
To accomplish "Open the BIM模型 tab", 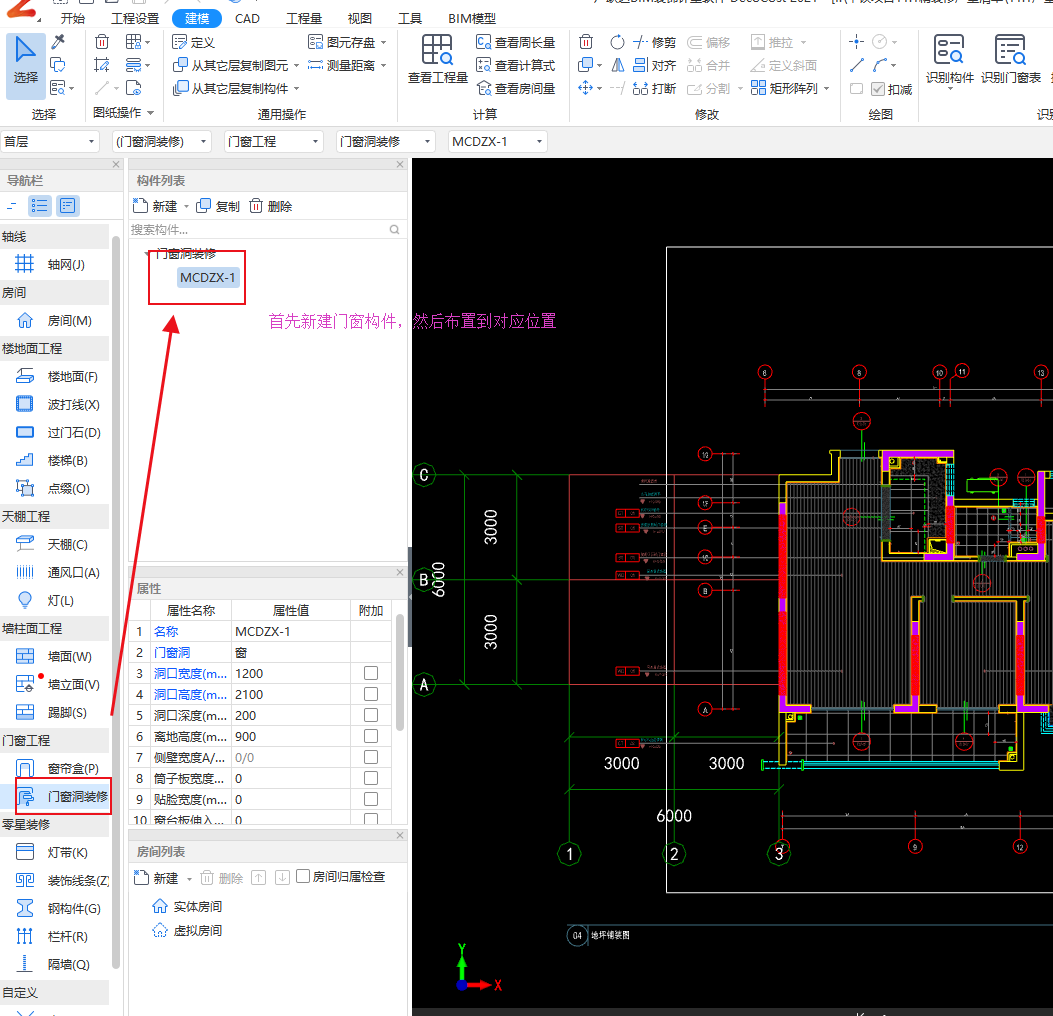I will point(471,19).
